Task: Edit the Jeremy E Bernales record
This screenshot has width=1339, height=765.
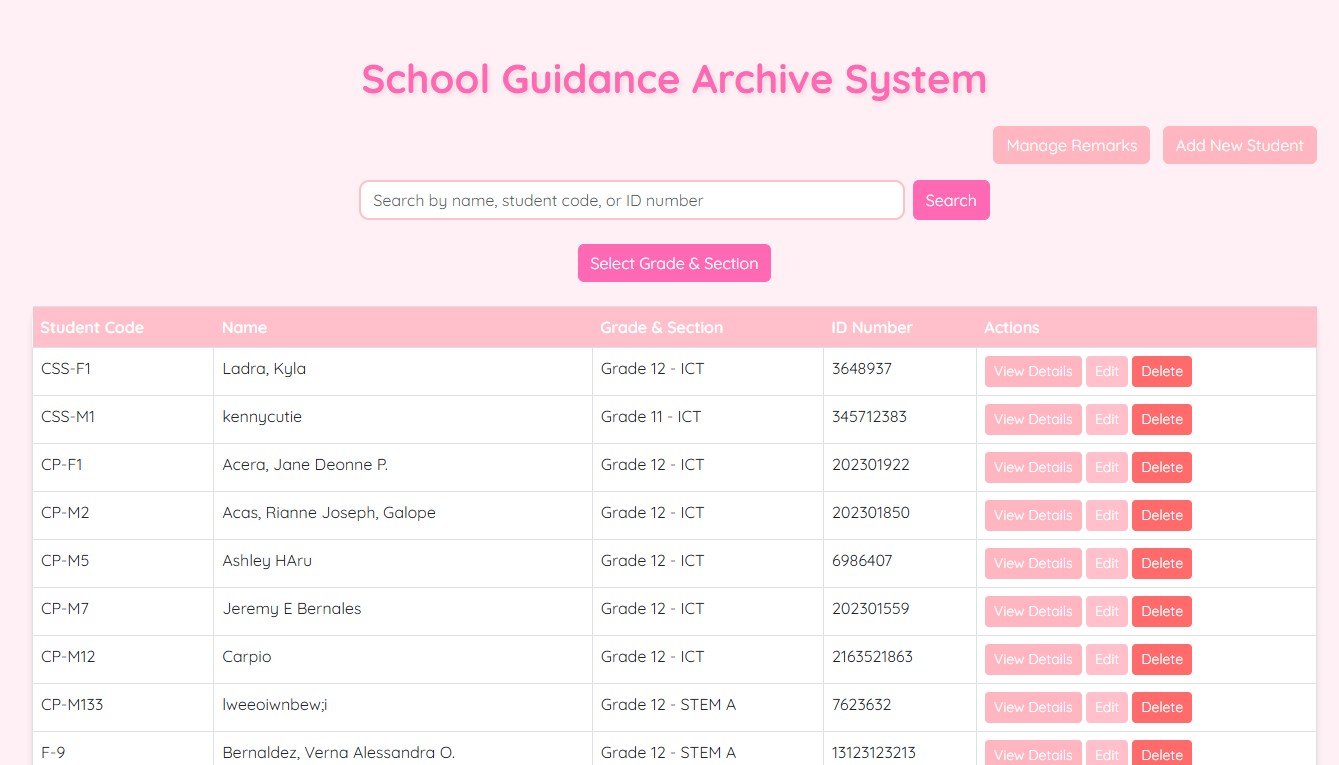Action: tap(1107, 611)
